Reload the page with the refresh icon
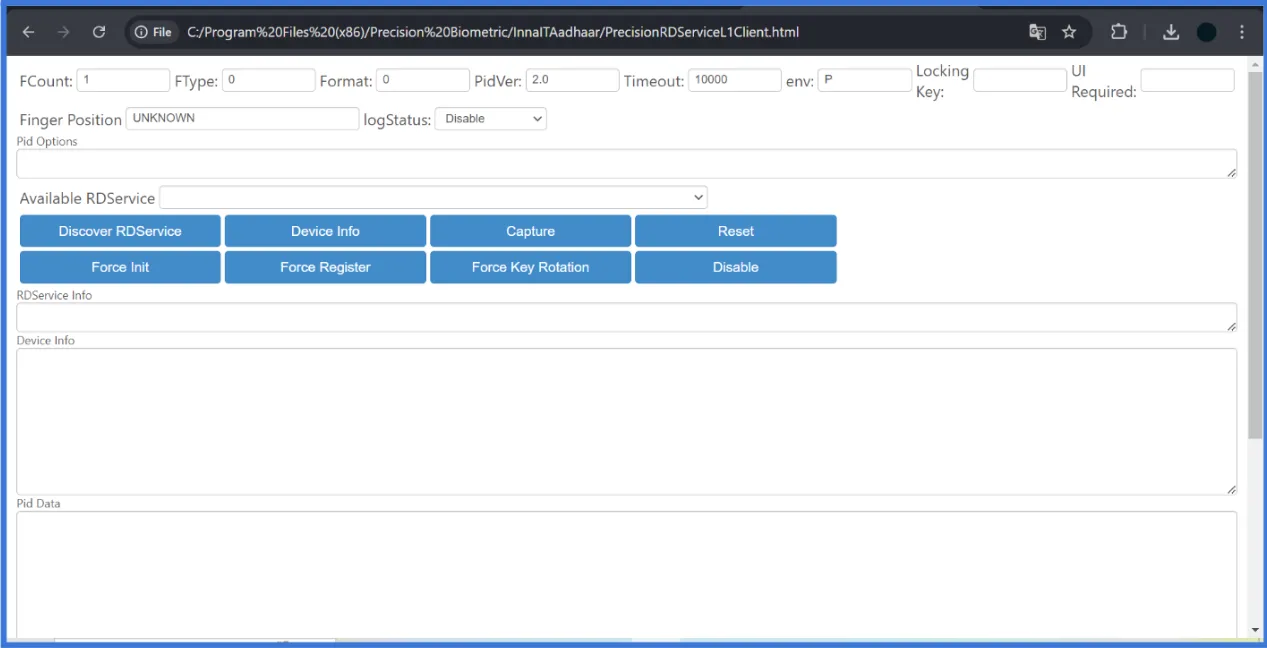 99,32
